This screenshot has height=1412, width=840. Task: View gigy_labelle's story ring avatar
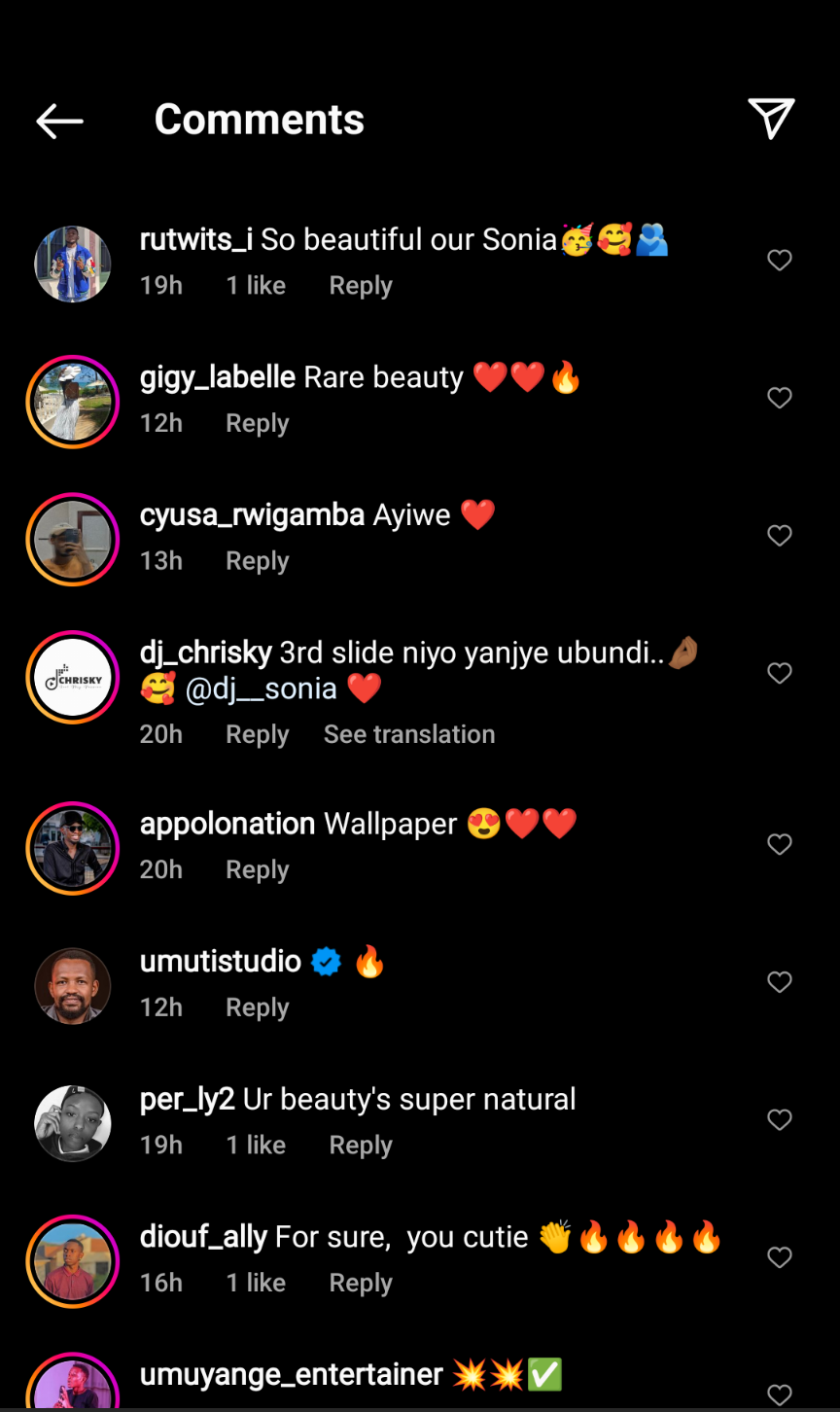click(x=73, y=402)
